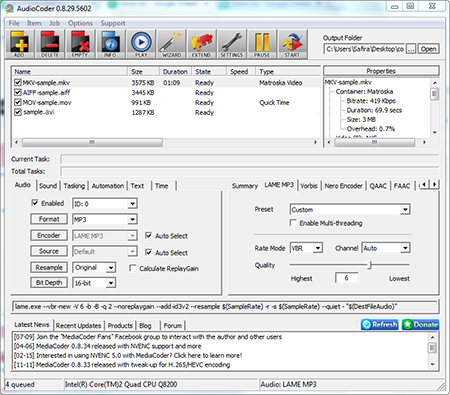This screenshot has height=395, width=450.
Task: Click the ADD files toolbar icon
Action: pyautogui.click(x=19, y=44)
